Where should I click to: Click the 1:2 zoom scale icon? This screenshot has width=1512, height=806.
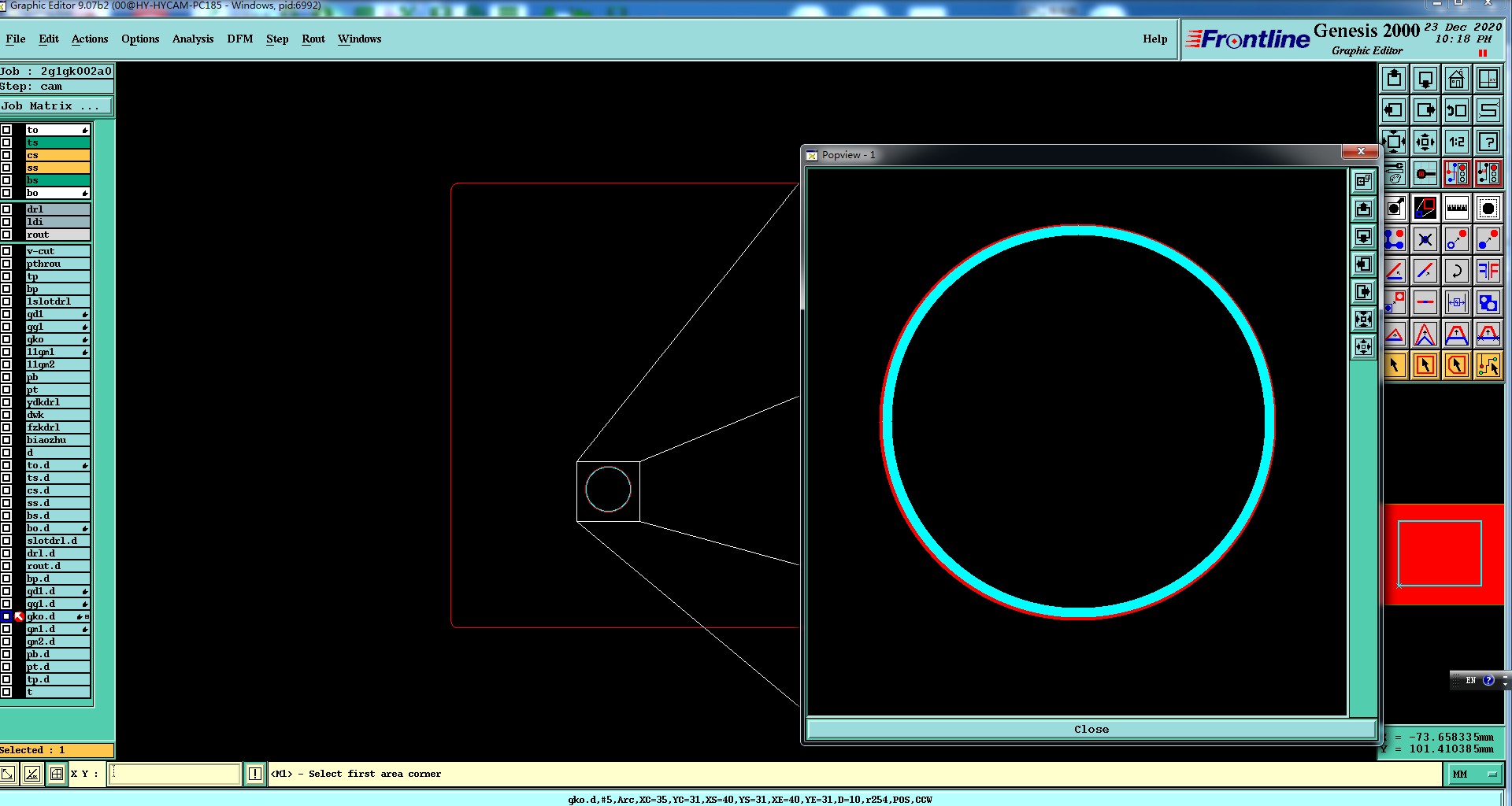[1457, 142]
